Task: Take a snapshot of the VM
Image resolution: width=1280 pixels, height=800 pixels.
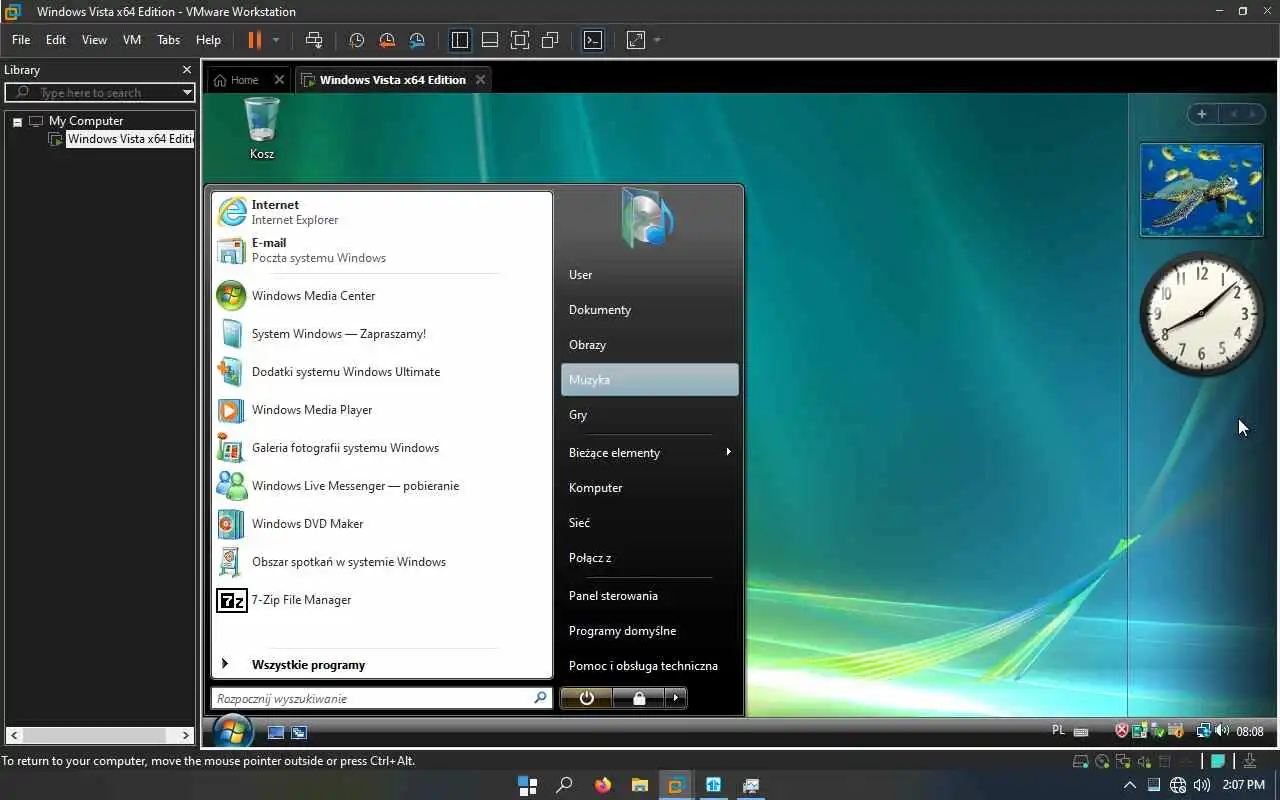Action: point(357,40)
